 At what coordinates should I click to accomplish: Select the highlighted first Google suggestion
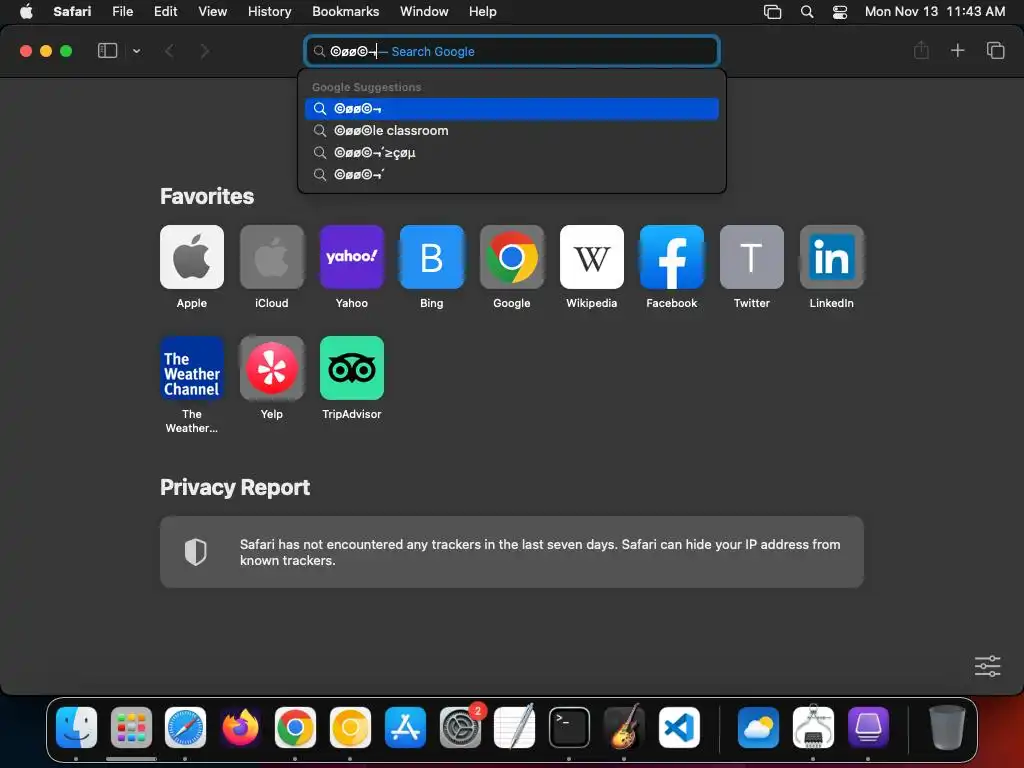[x=511, y=108]
